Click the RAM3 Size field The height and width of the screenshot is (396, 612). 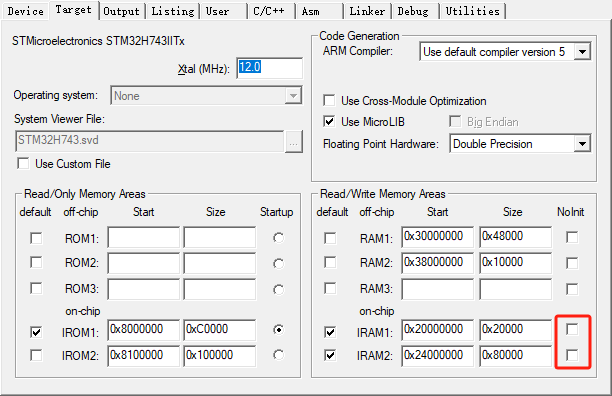click(516, 289)
